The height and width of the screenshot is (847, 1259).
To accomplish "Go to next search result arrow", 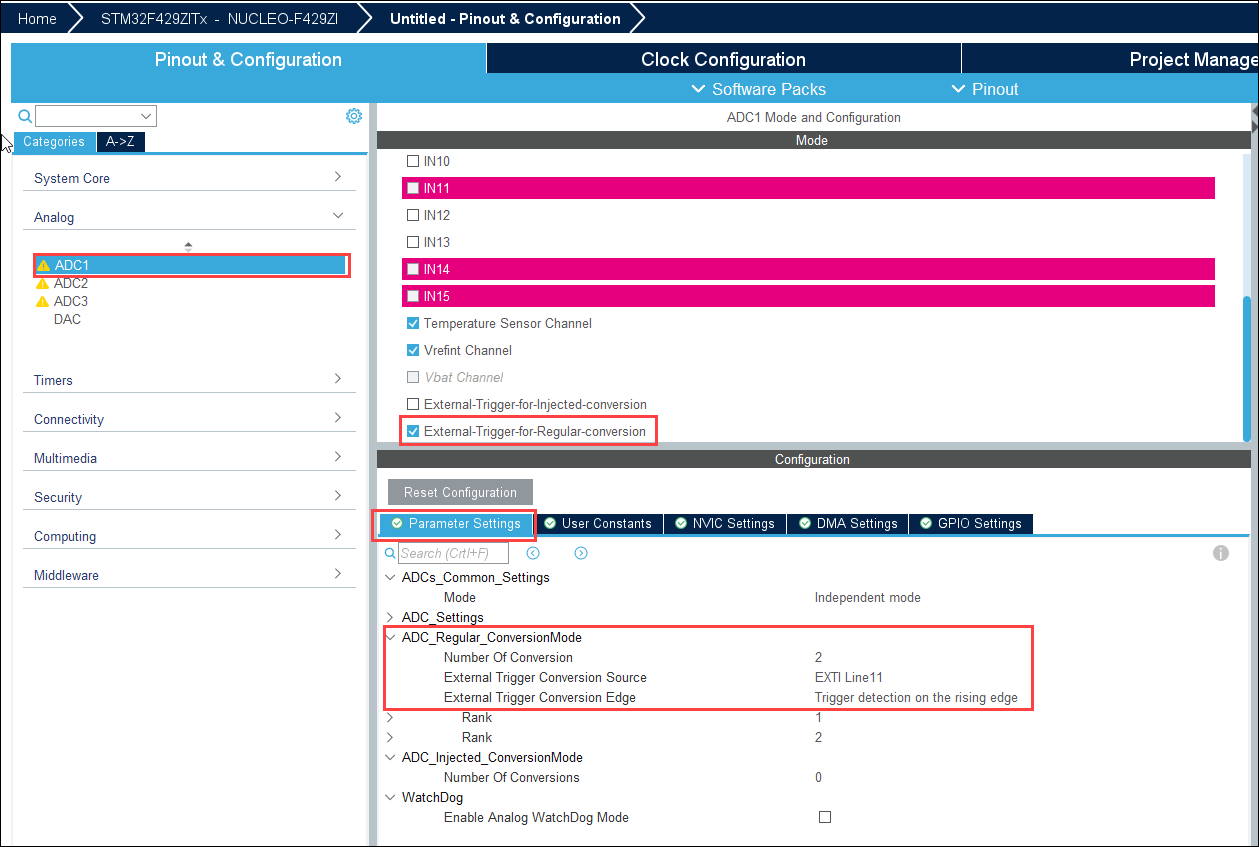I will 581,553.
